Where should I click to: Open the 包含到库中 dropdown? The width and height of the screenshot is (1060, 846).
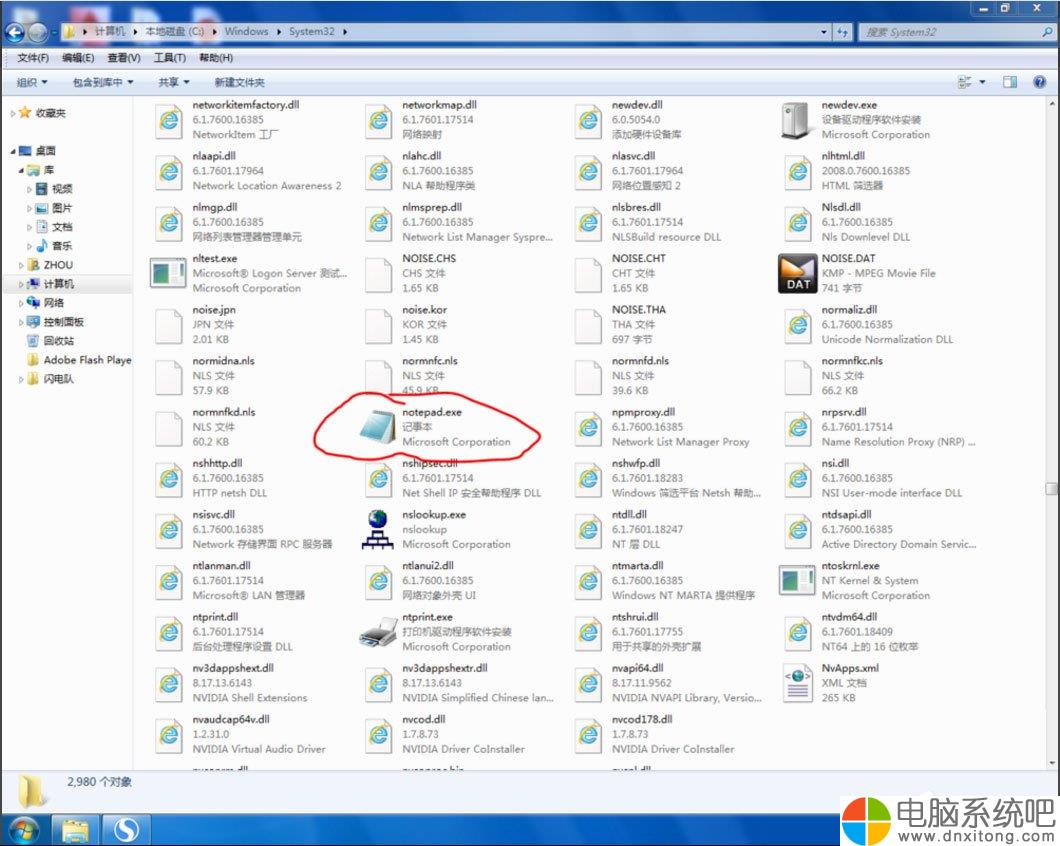103,83
